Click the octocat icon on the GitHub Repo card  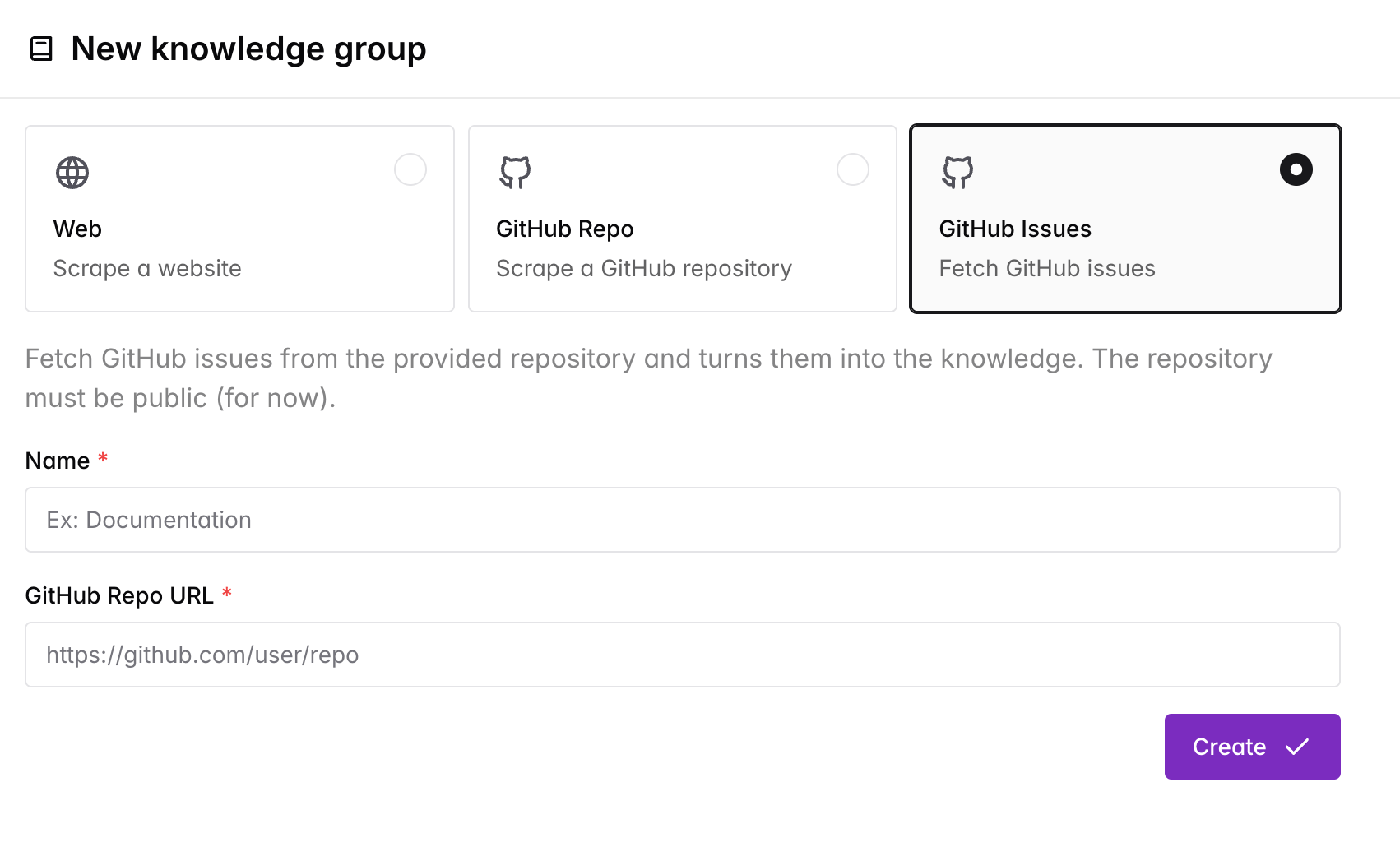pos(516,173)
